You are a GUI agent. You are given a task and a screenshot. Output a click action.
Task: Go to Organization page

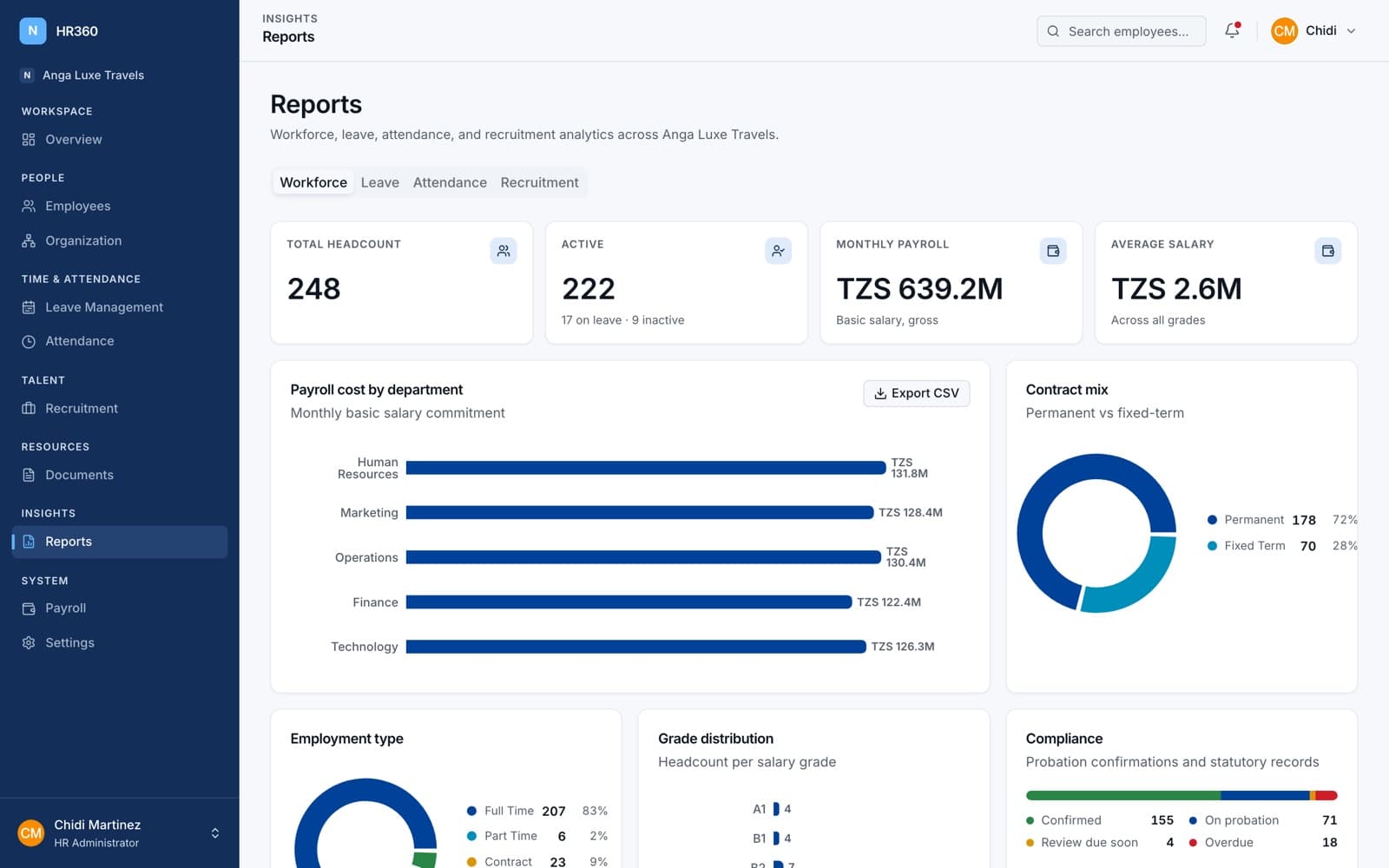120,240
